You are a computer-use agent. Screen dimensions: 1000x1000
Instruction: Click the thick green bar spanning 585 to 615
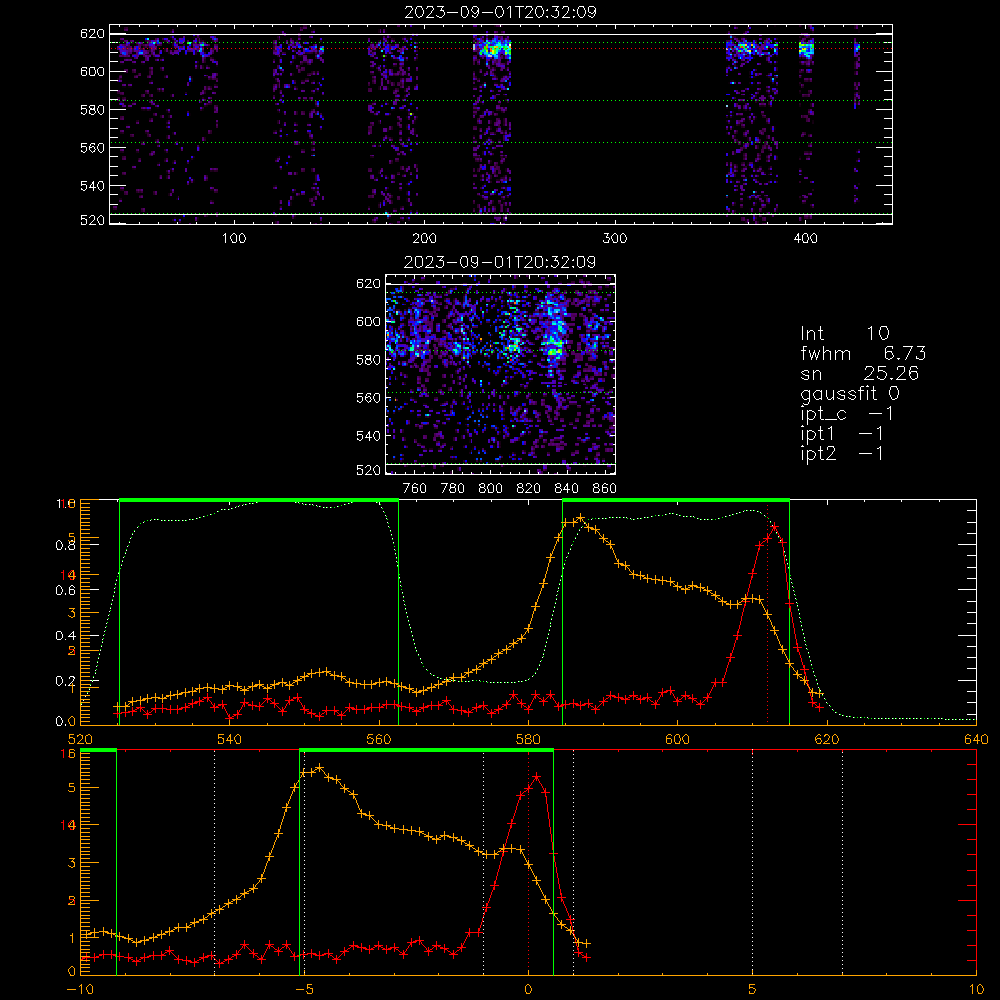point(676,500)
